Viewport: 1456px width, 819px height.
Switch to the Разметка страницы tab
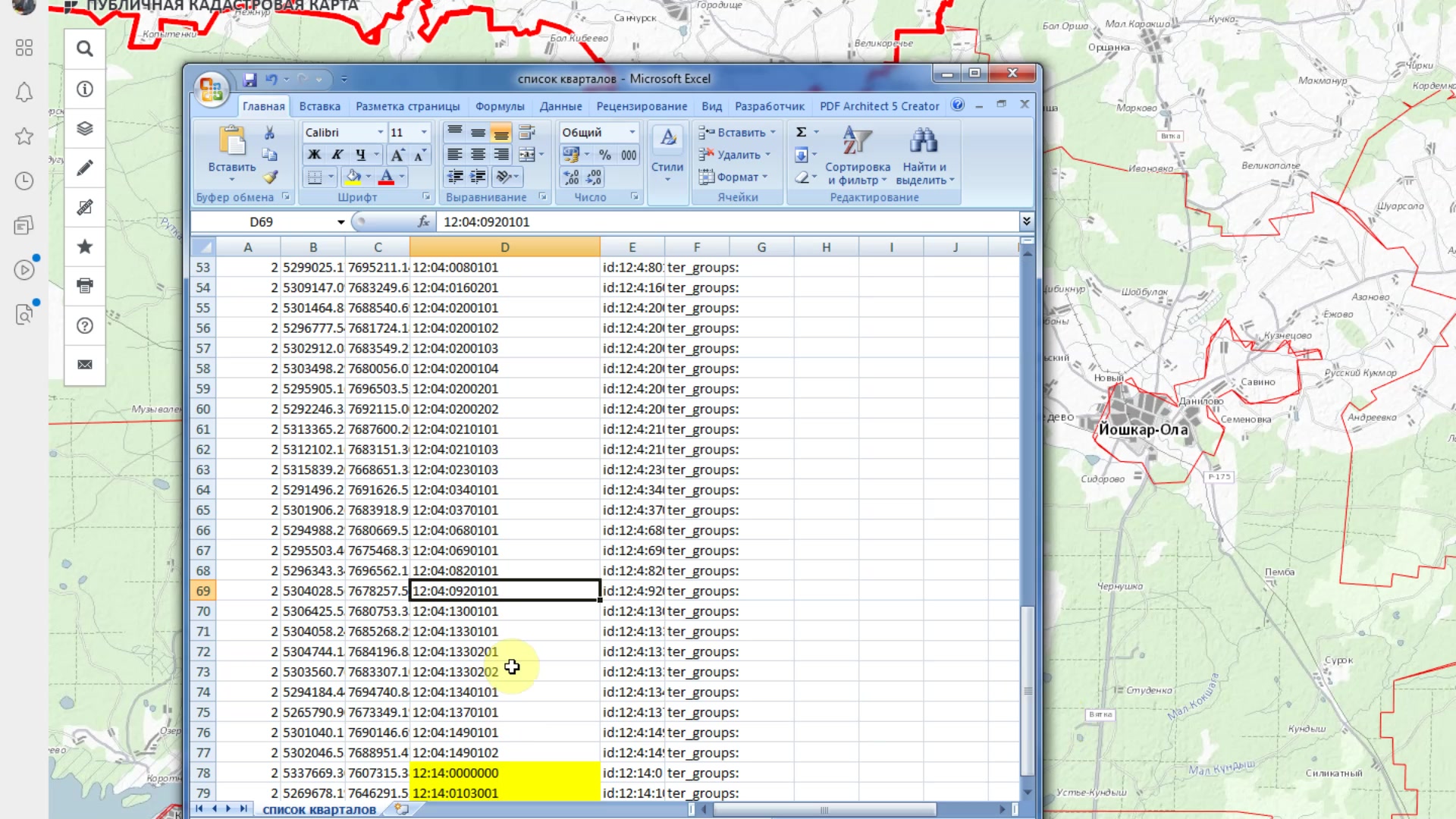coord(408,106)
